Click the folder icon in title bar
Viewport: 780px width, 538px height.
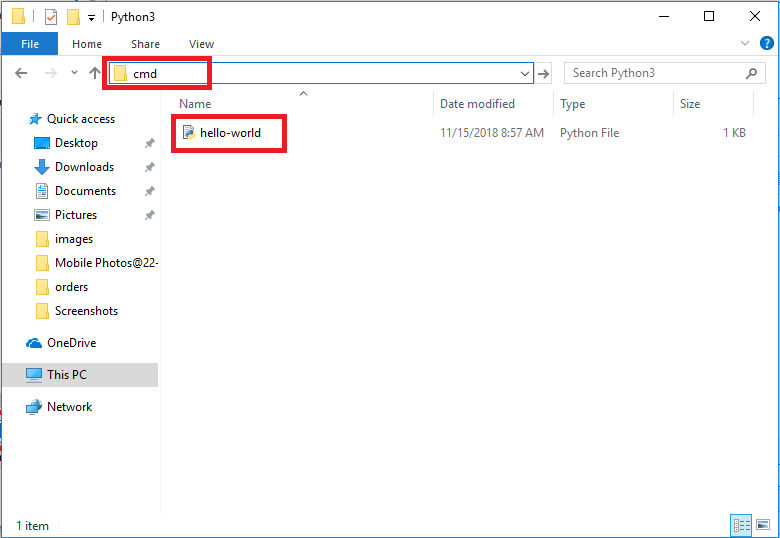pos(18,17)
